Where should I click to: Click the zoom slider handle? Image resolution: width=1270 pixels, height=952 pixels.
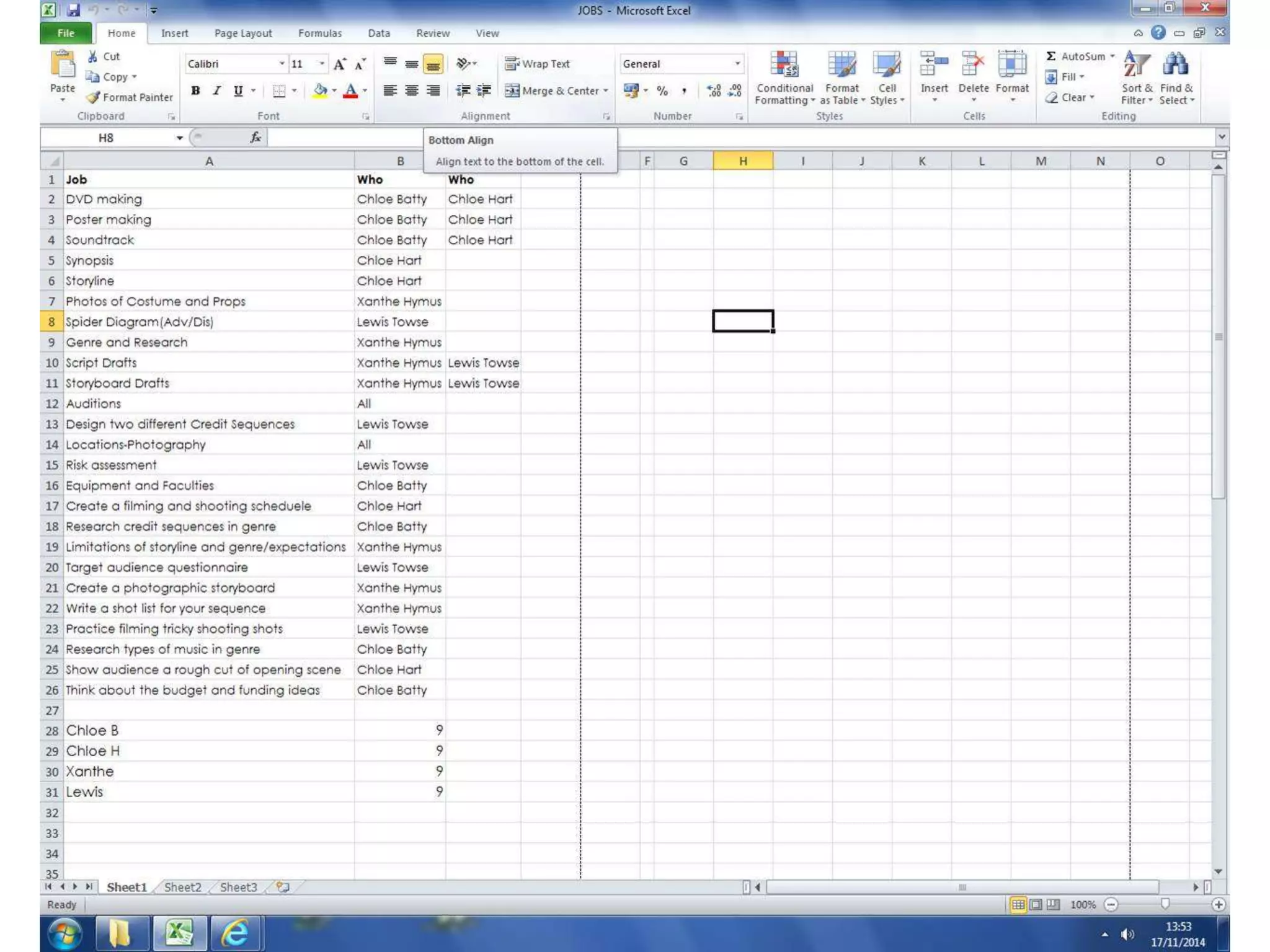pyautogui.click(x=1165, y=904)
